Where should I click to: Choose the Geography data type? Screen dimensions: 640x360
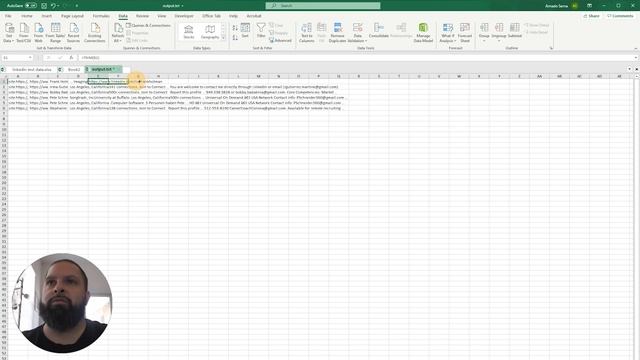coord(210,32)
